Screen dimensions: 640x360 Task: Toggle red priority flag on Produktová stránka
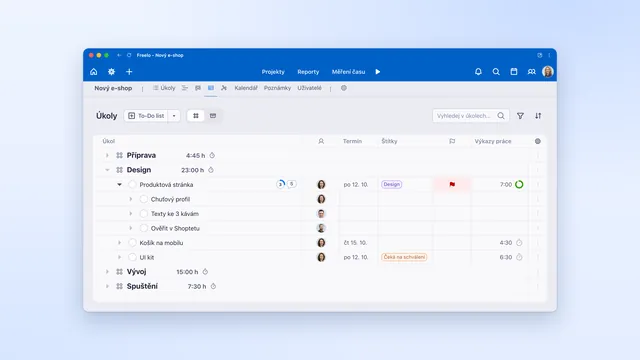click(x=452, y=184)
